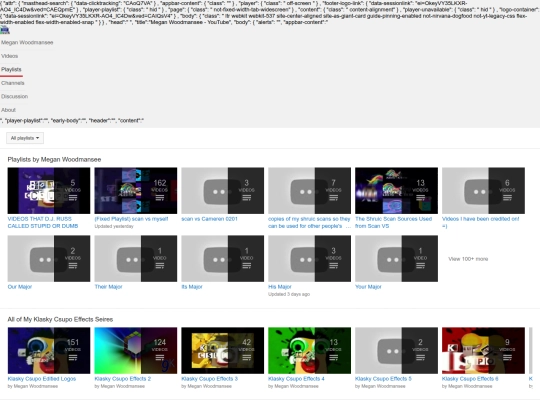Click copies of my shruic scans link
540x405 pixels.
[309, 222]
